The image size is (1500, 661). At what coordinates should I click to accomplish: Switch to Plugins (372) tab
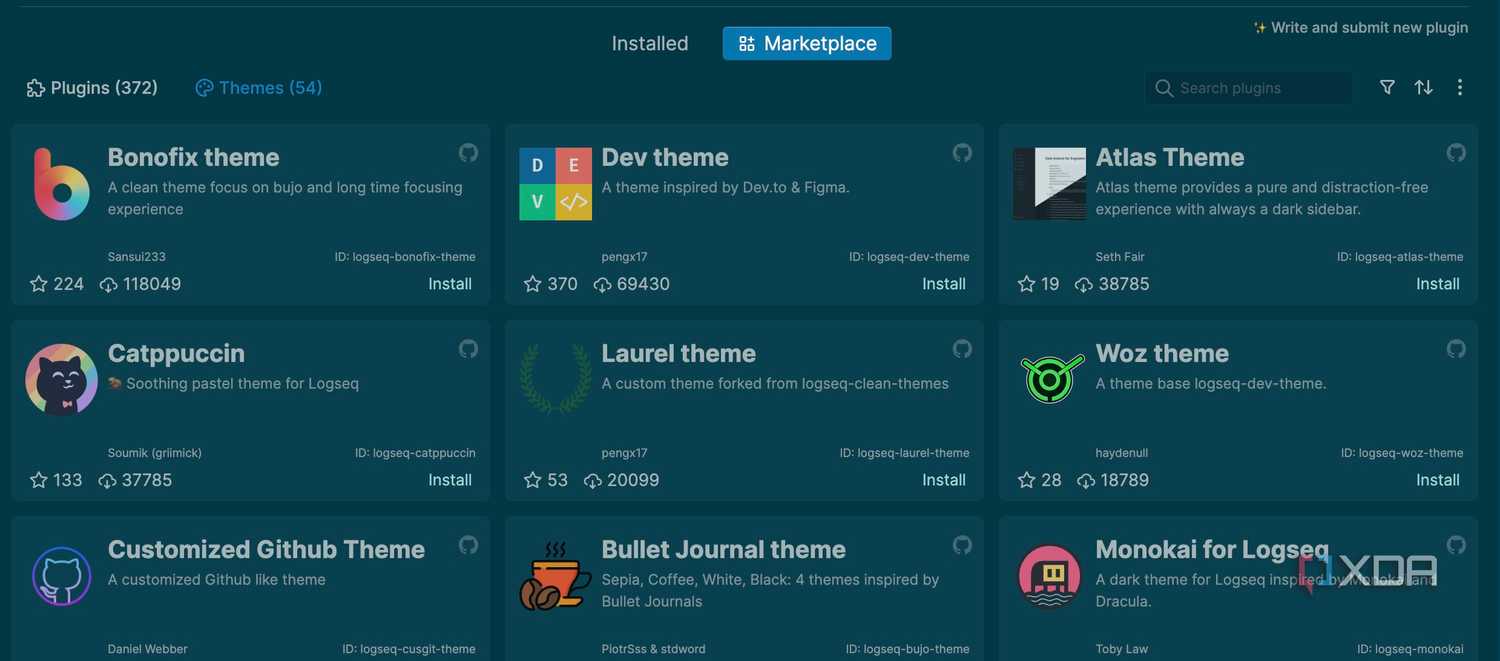[x=92, y=88]
